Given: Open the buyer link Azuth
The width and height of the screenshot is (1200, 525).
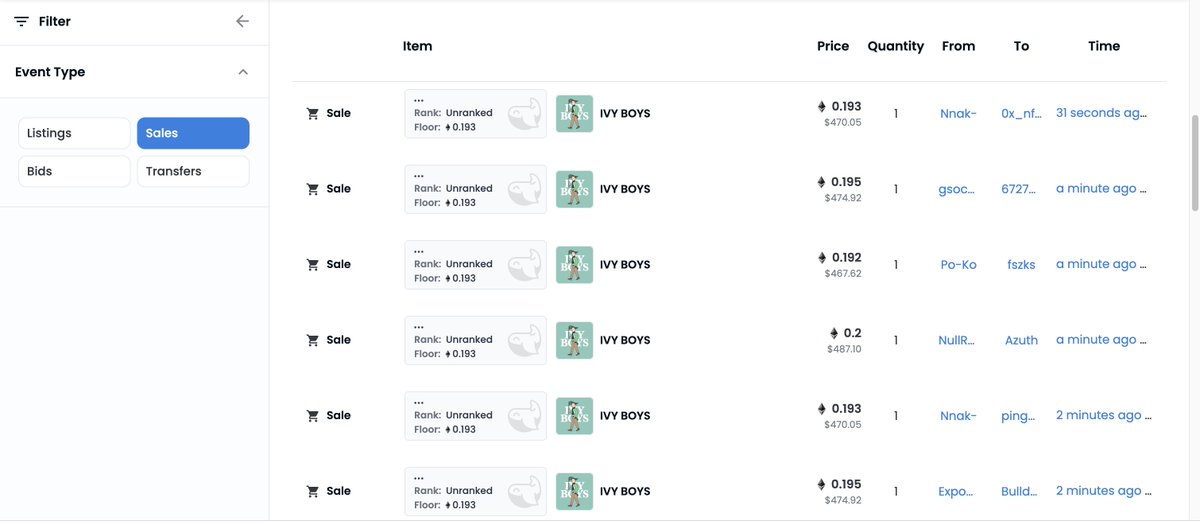Looking at the screenshot, I should click(x=1021, y=340).
